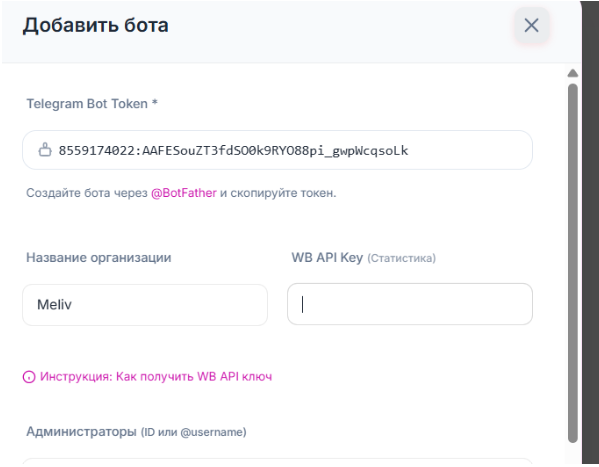599x467 pixels.
Task: Click the scrollbar up arrow
Action: click(x=573, y=73)
